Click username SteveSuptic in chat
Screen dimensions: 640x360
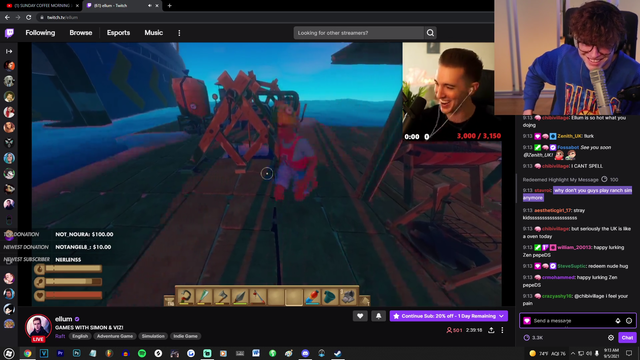(x=571, y=266)
